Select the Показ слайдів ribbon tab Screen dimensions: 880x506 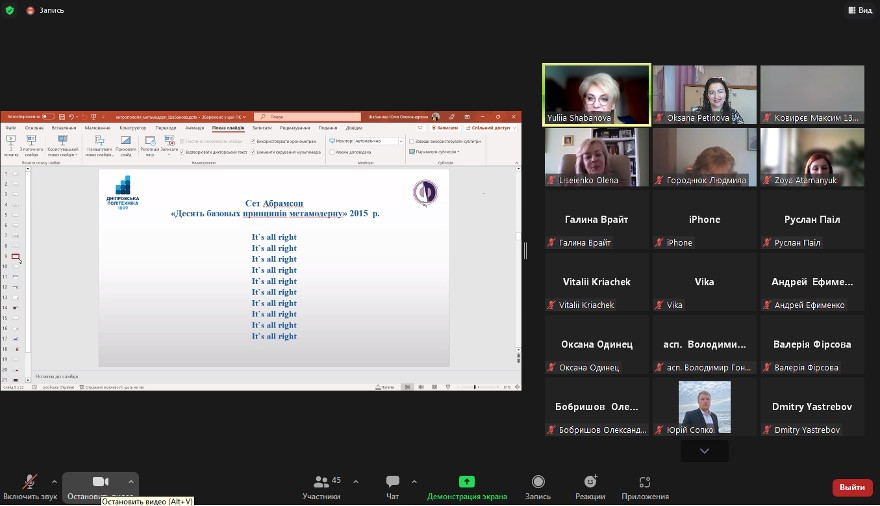[228, 128]
